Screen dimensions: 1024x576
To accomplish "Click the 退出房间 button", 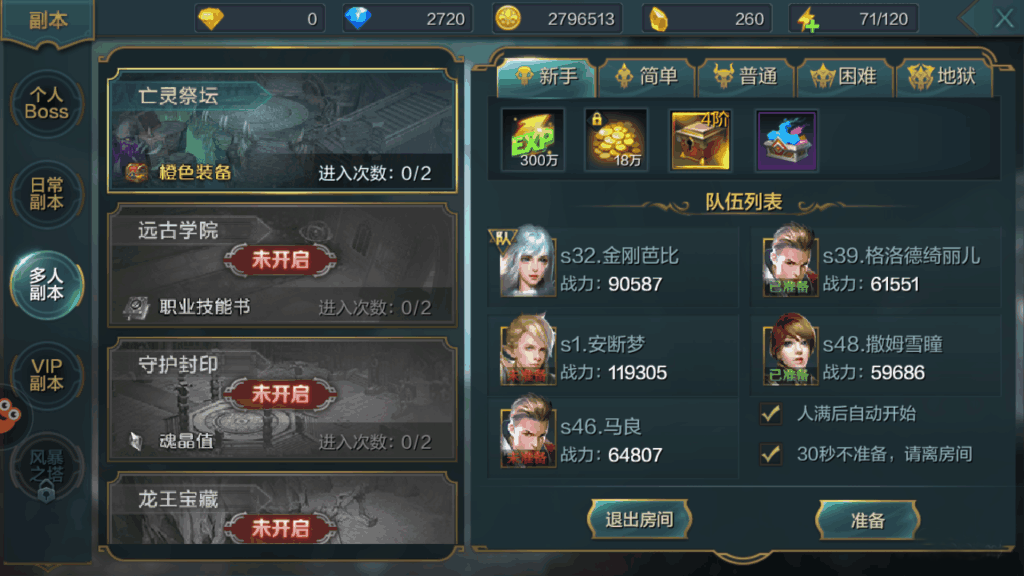I will point(639,520).
